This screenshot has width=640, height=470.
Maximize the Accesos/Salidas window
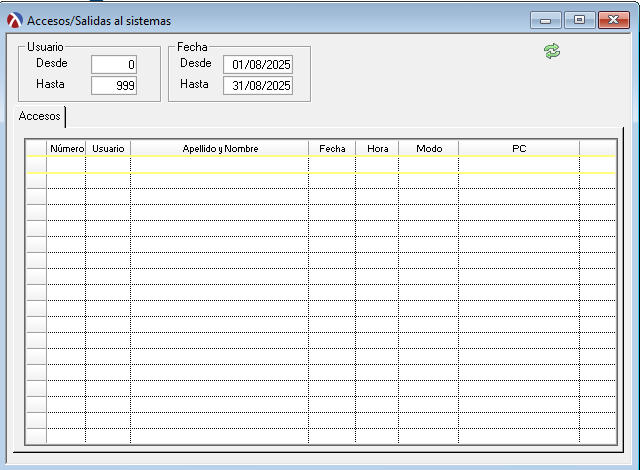(579, 19)
